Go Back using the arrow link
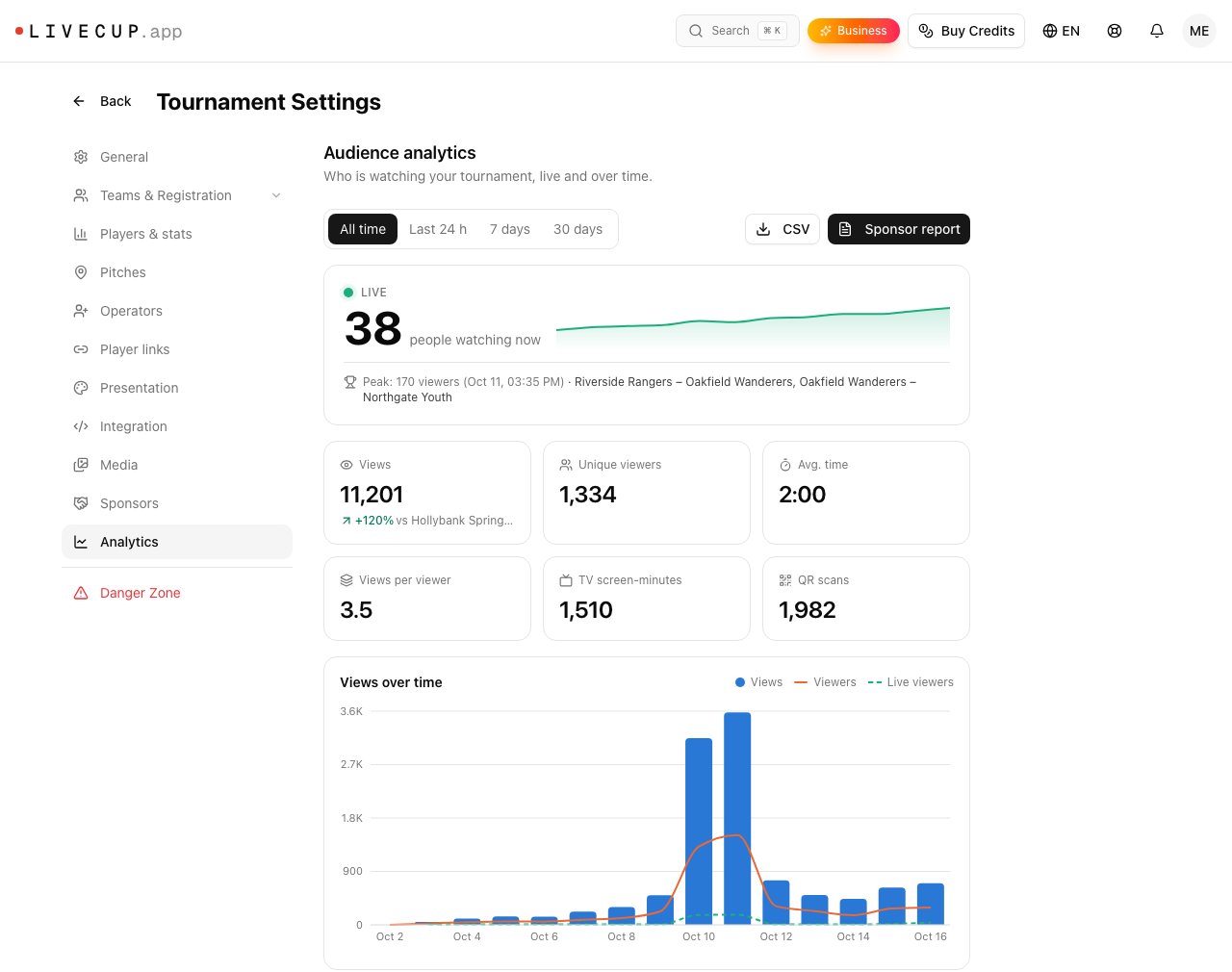The width and height of the screenshot is (1232, 972). coord(102,101)
